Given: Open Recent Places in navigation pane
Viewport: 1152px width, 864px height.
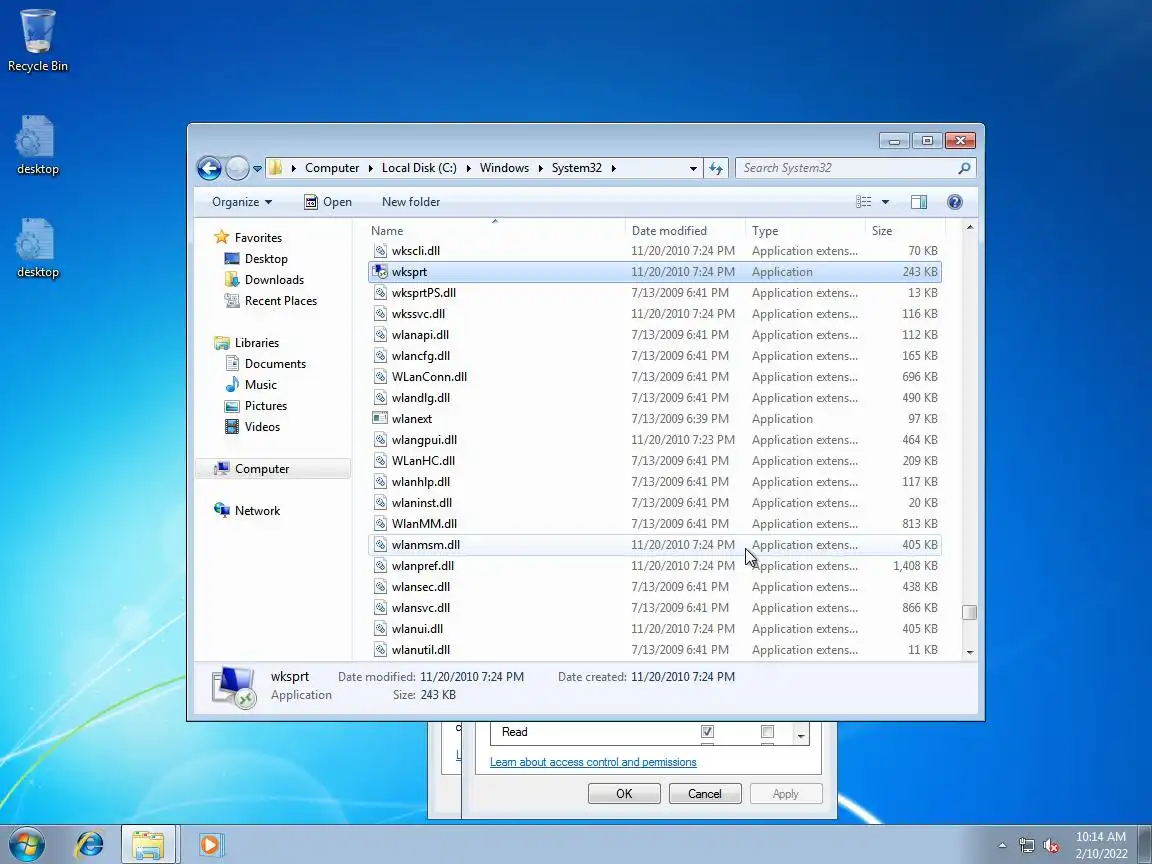Looking at the screenshot, I should click(281, 301).
